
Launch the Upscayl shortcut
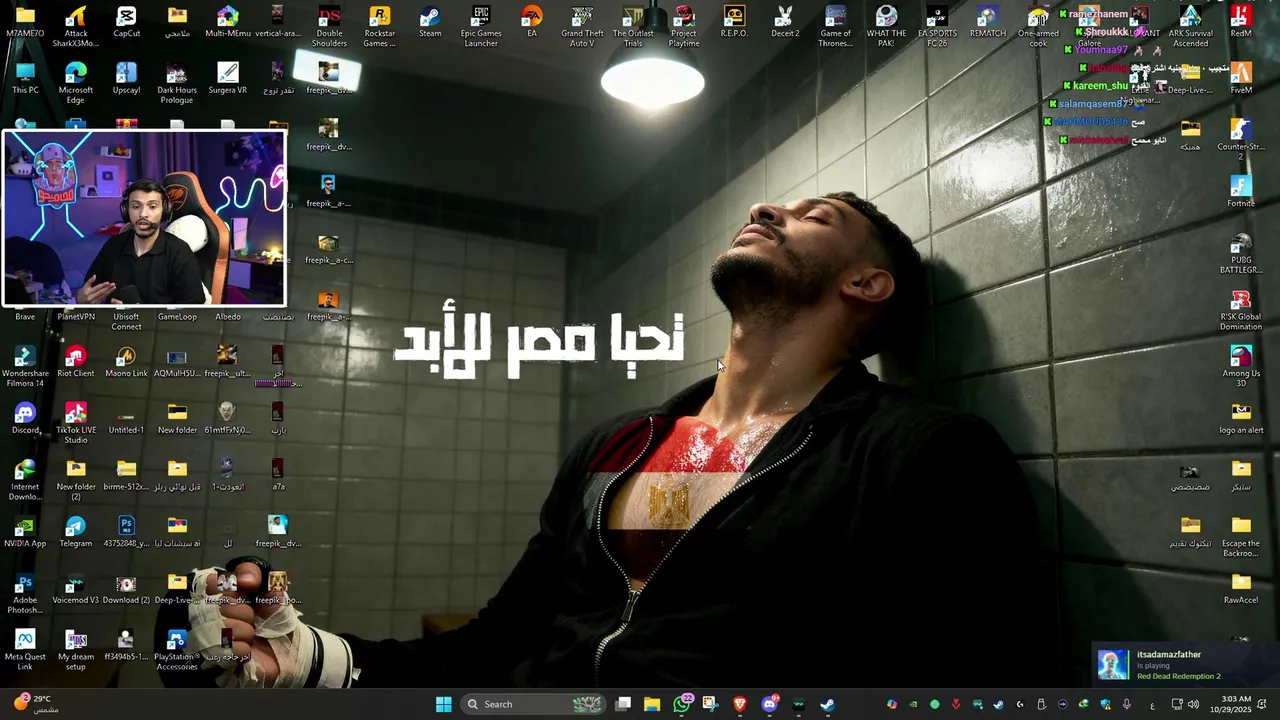coord(126,78)
